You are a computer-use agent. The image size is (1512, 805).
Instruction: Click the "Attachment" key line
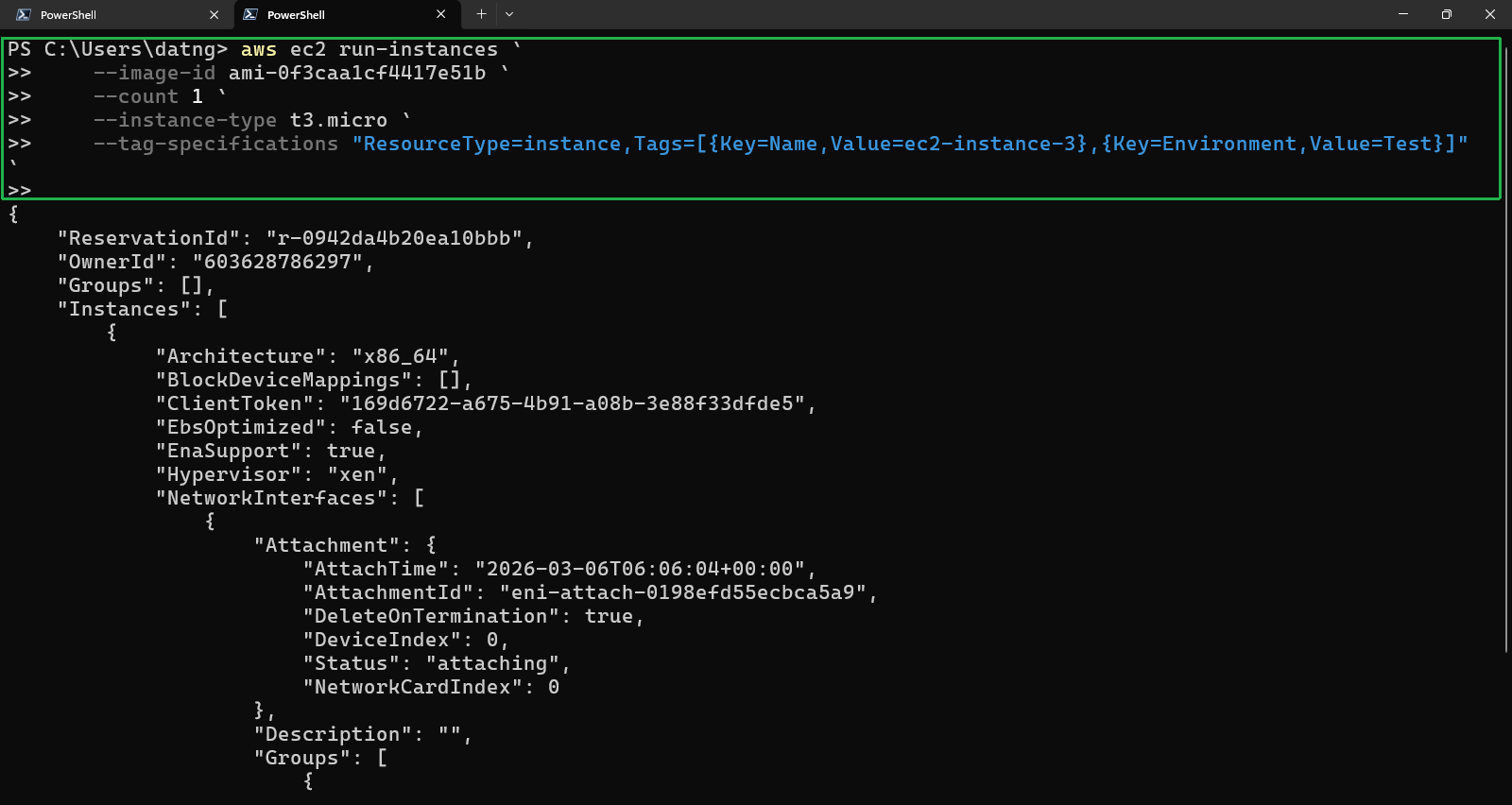345,545
